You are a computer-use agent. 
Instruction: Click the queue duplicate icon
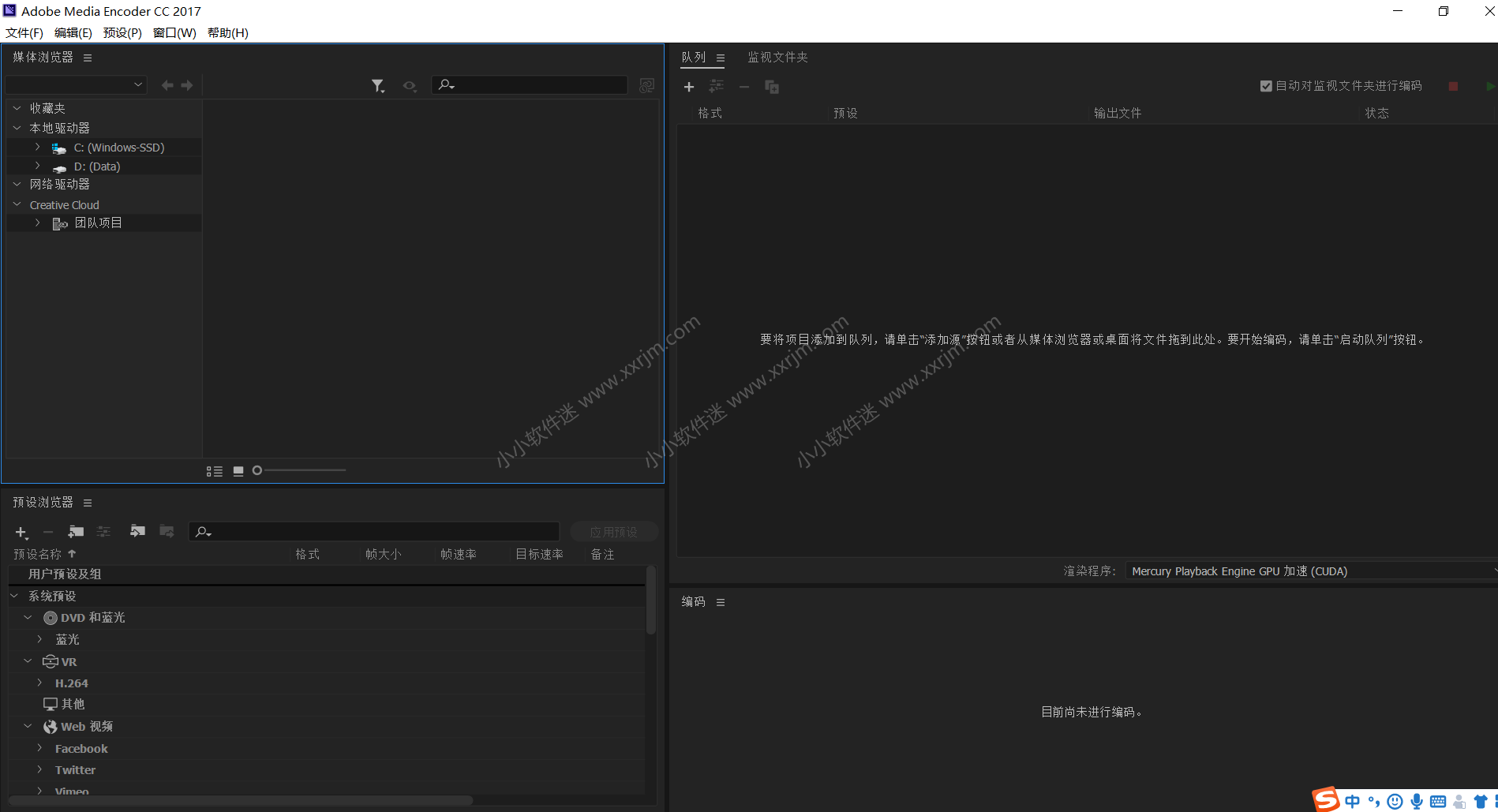(772, 87)
